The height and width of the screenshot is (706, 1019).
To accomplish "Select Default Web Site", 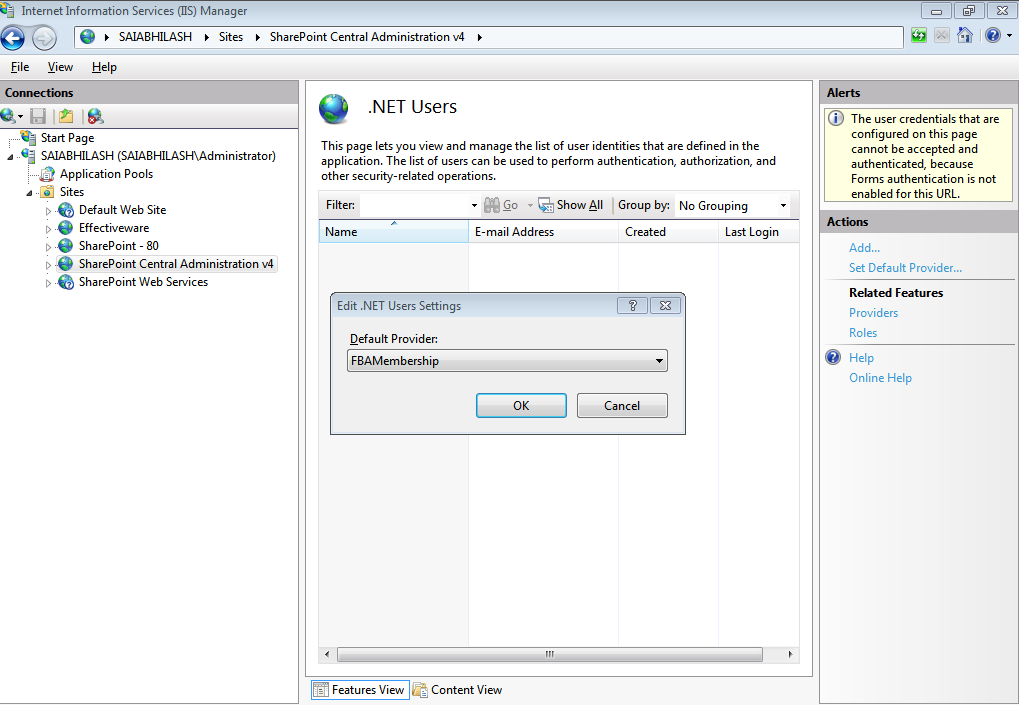I will (122, 210).
